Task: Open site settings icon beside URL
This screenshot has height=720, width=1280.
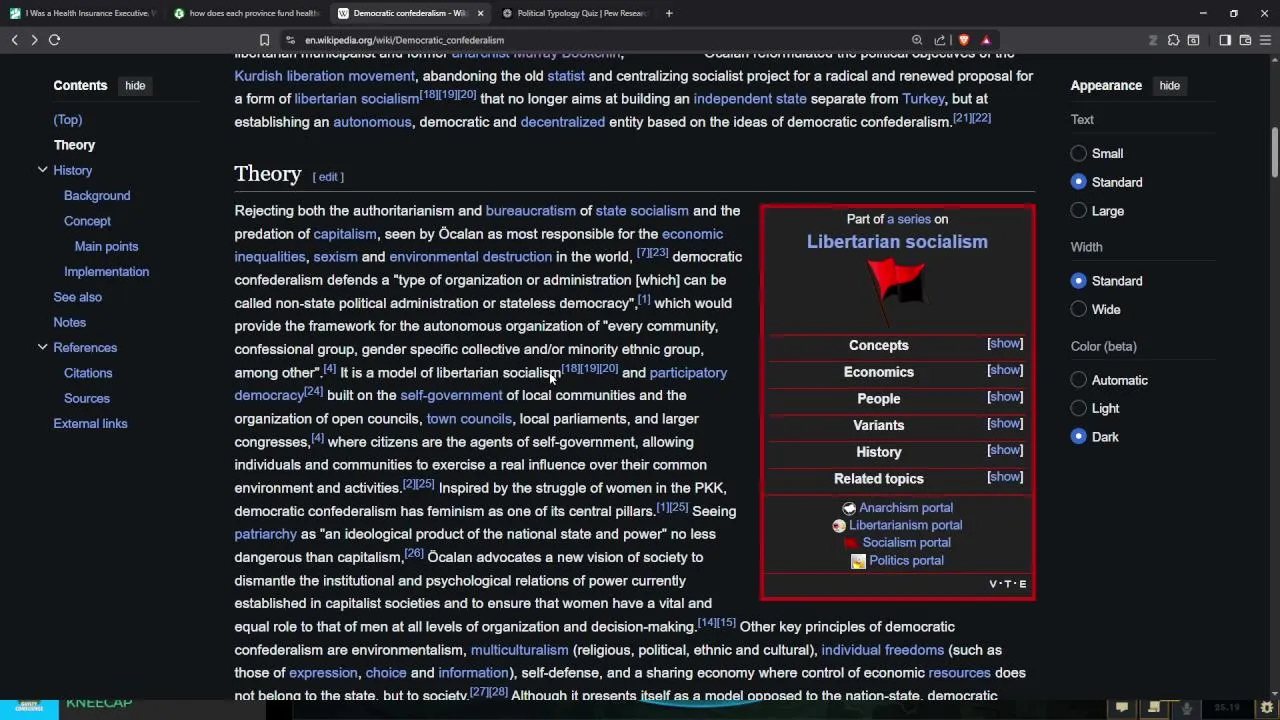Action: (x=290, y=40)
